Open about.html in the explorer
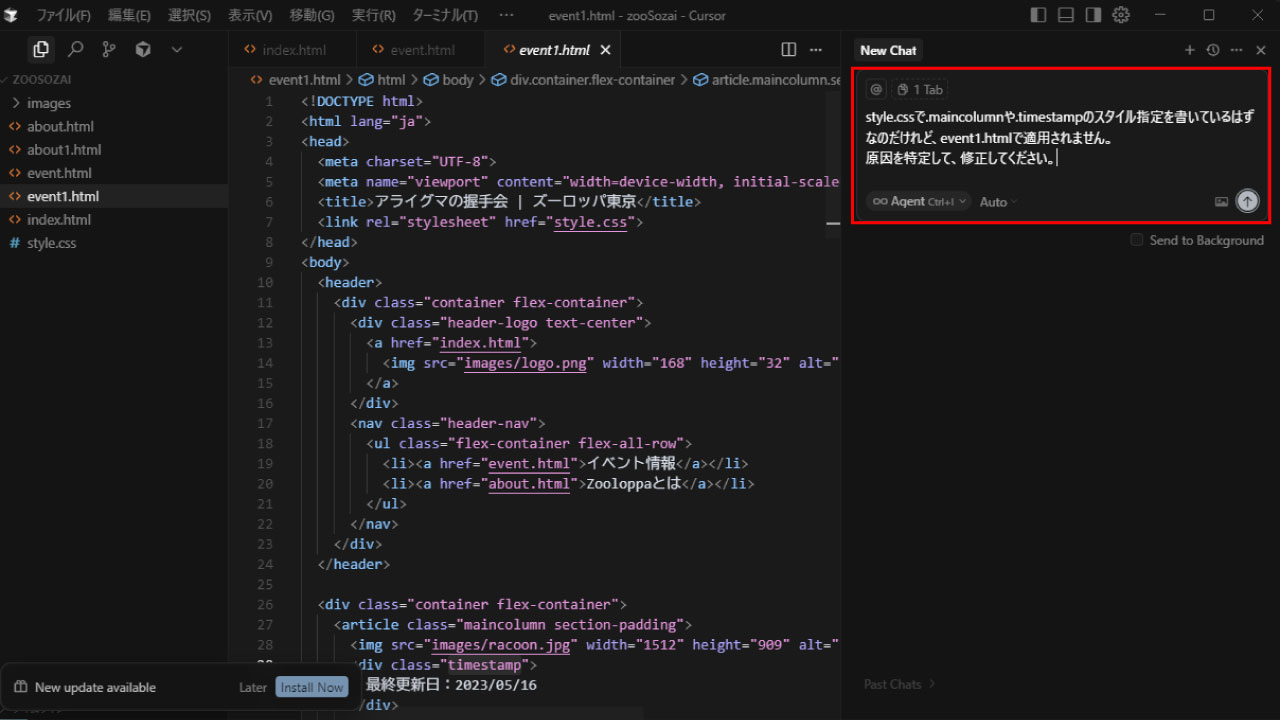This screenshot has width=1280, height=720. coord(114,126)
